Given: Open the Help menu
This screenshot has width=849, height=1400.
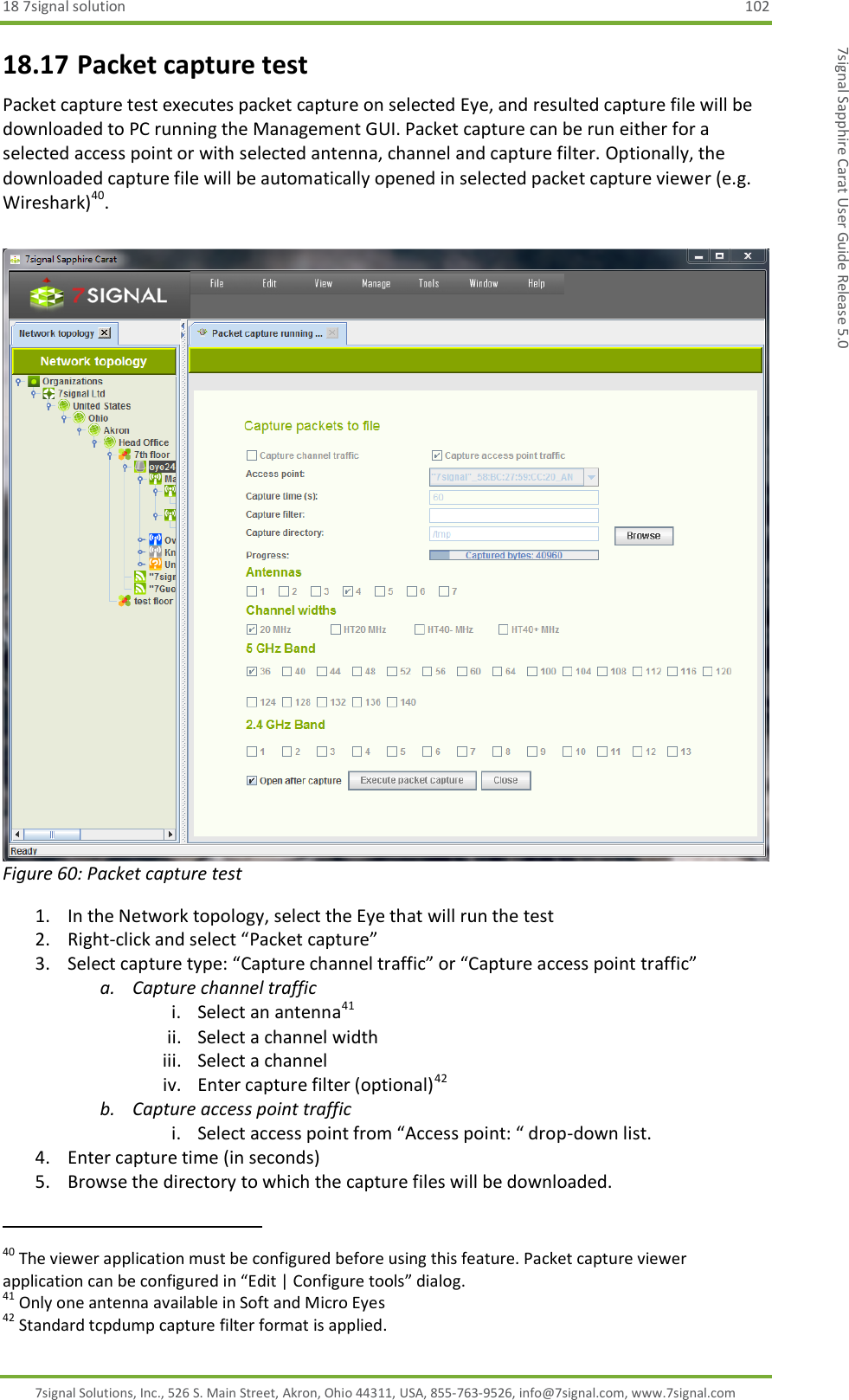Looking at the screenshot, I should (x=537, y=283).
